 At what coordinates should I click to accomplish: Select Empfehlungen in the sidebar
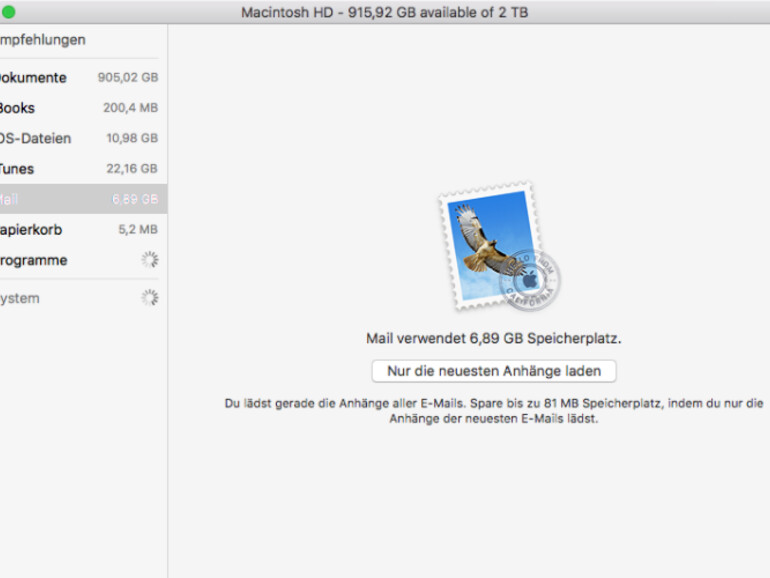pos(43,40)
